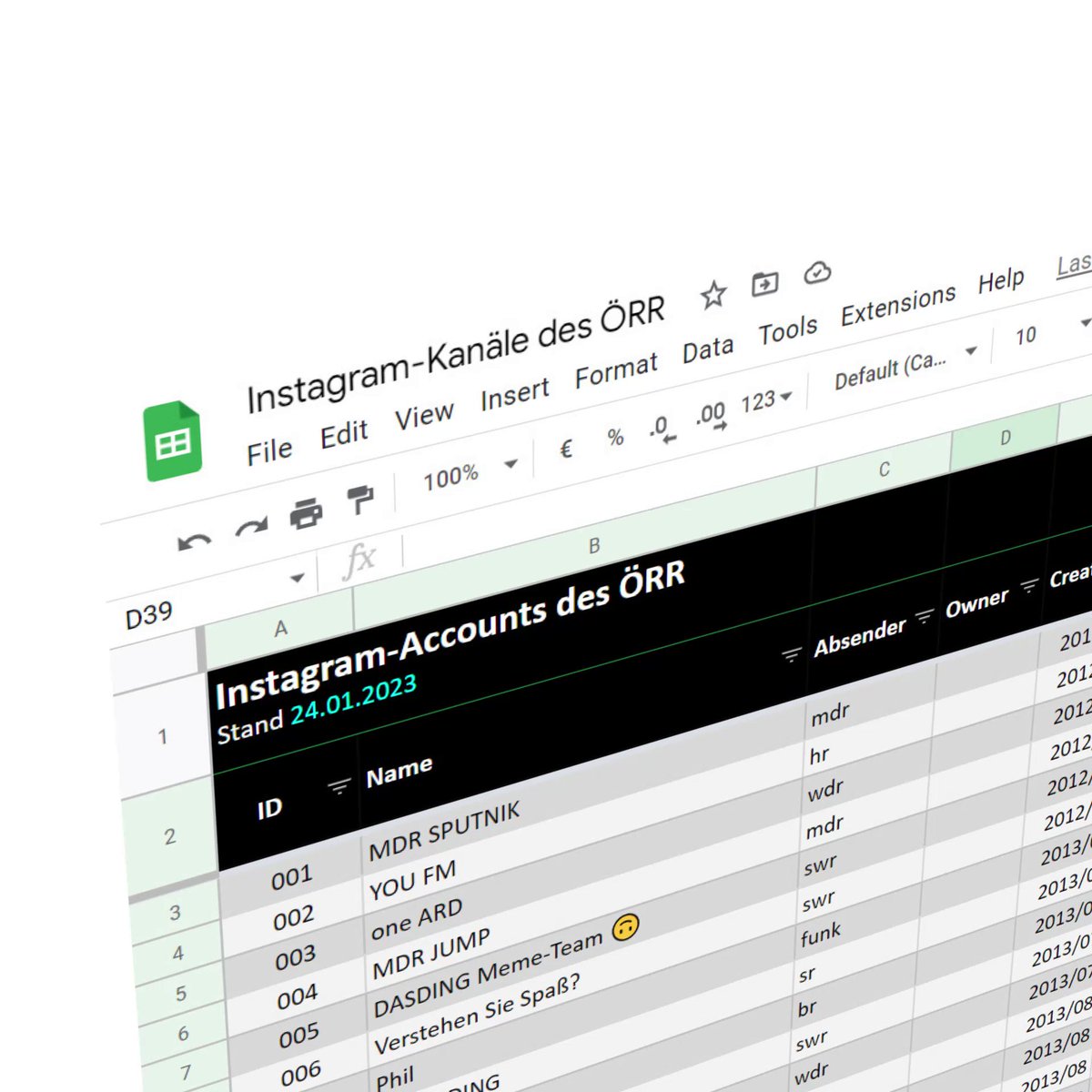Click the cell 'one ARD'
1092x1092 pixels.
click(x=417, y=918)
